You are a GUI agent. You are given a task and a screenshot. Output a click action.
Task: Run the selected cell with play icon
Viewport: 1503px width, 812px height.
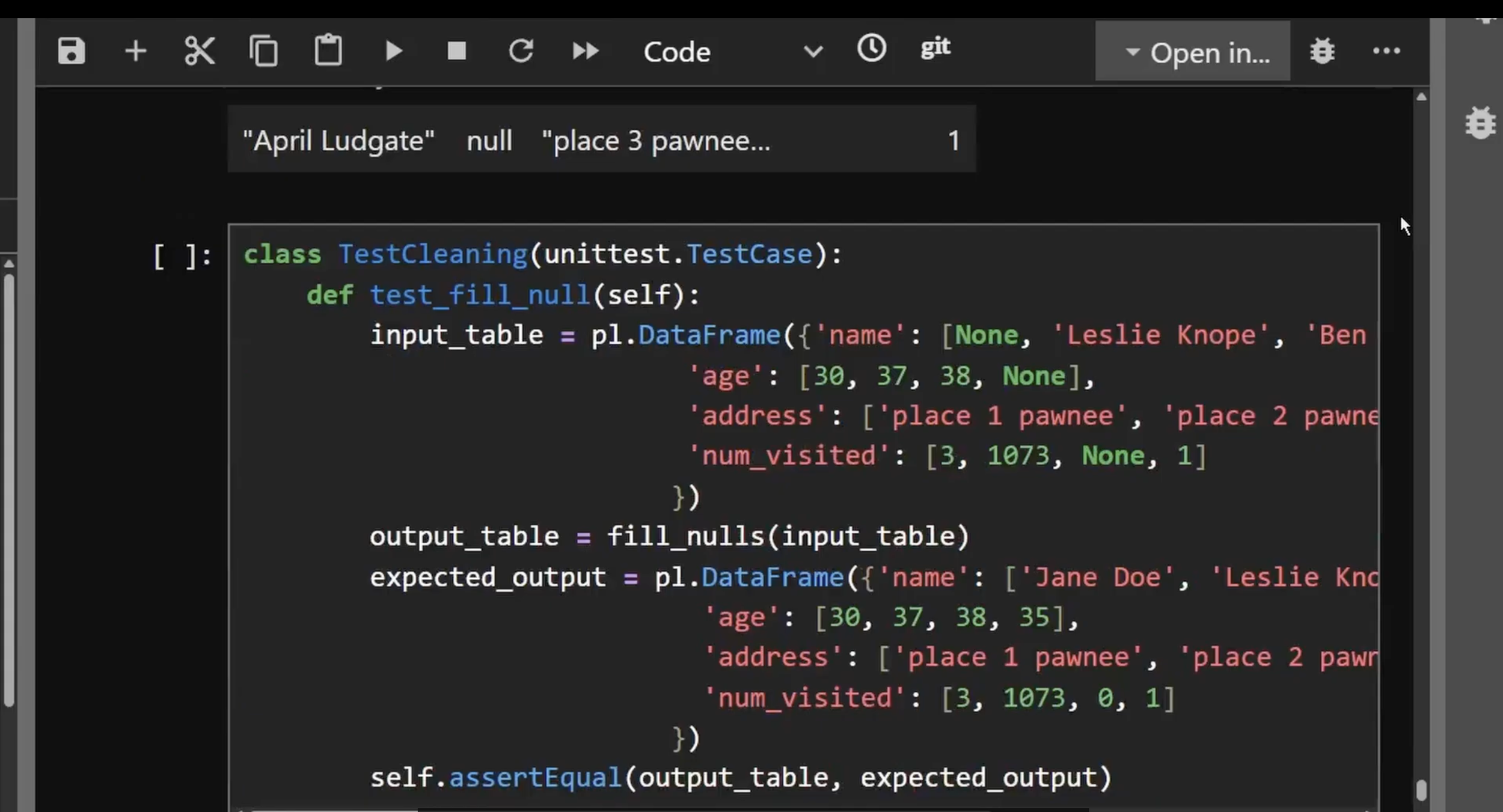tap(394, 51)
